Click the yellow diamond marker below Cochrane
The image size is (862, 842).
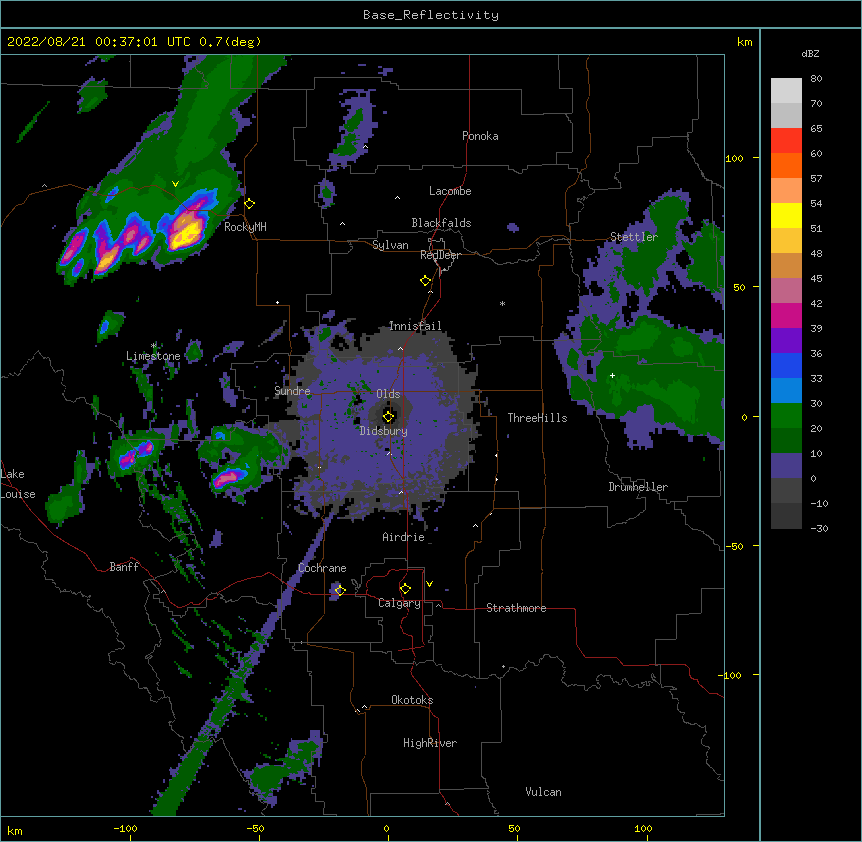click(340, 590)
